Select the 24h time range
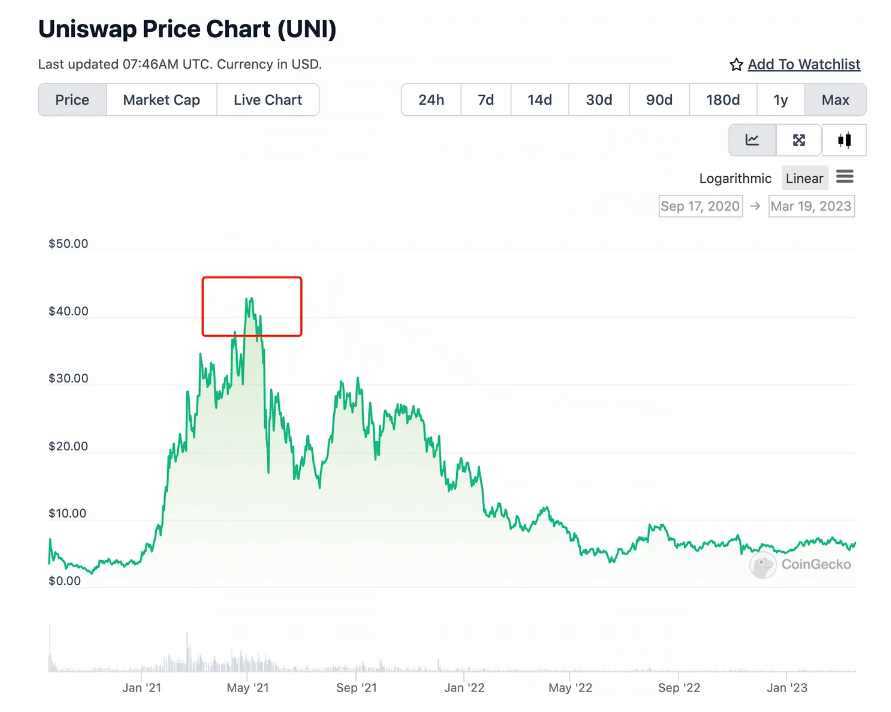This screenshot has height=712, width=891. tap(431, 100)
